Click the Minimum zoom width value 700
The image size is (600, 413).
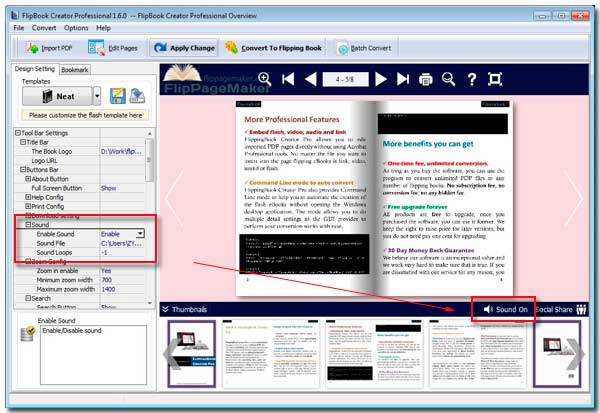[107, 280]
